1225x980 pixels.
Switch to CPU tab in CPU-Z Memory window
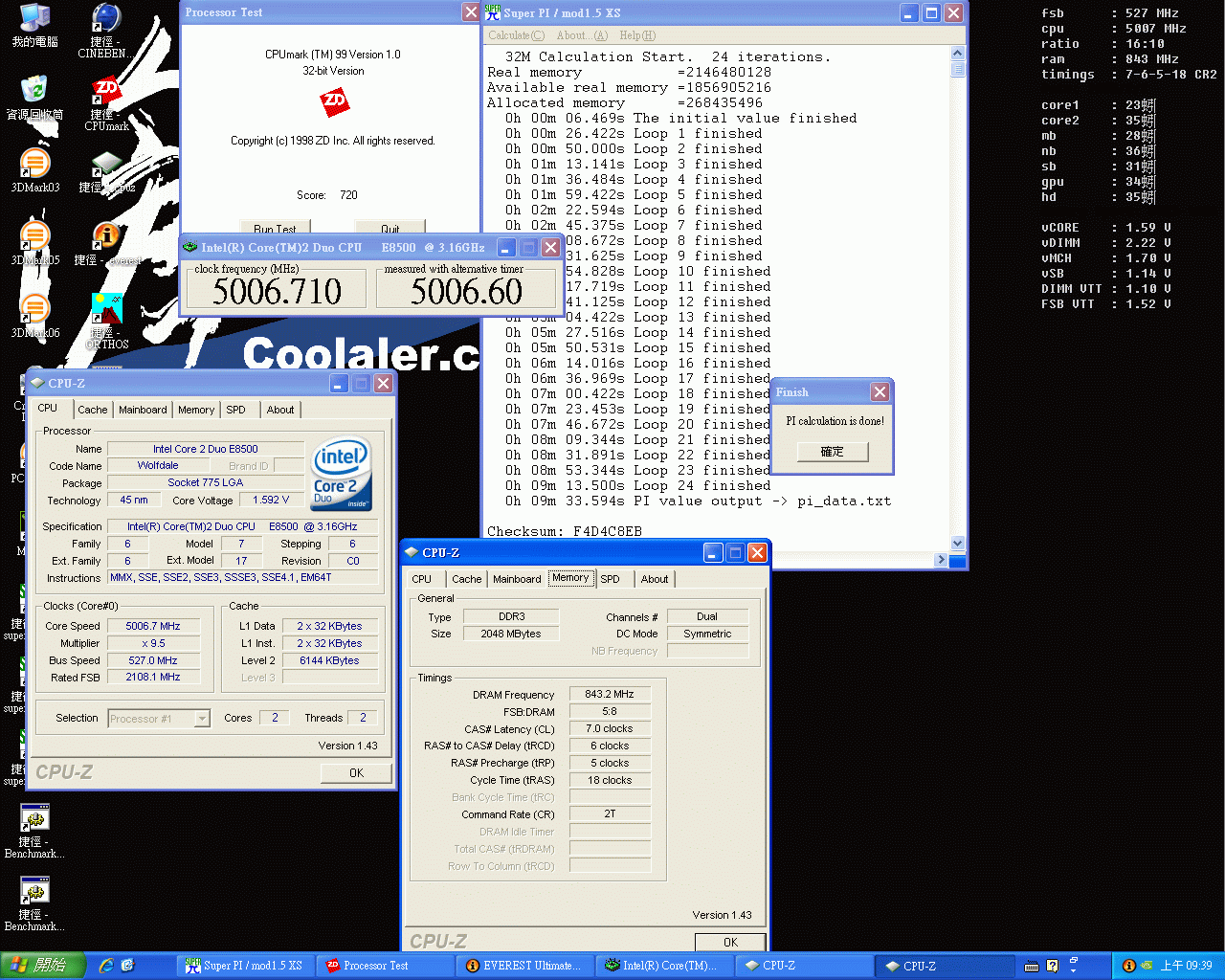(422, 579)
